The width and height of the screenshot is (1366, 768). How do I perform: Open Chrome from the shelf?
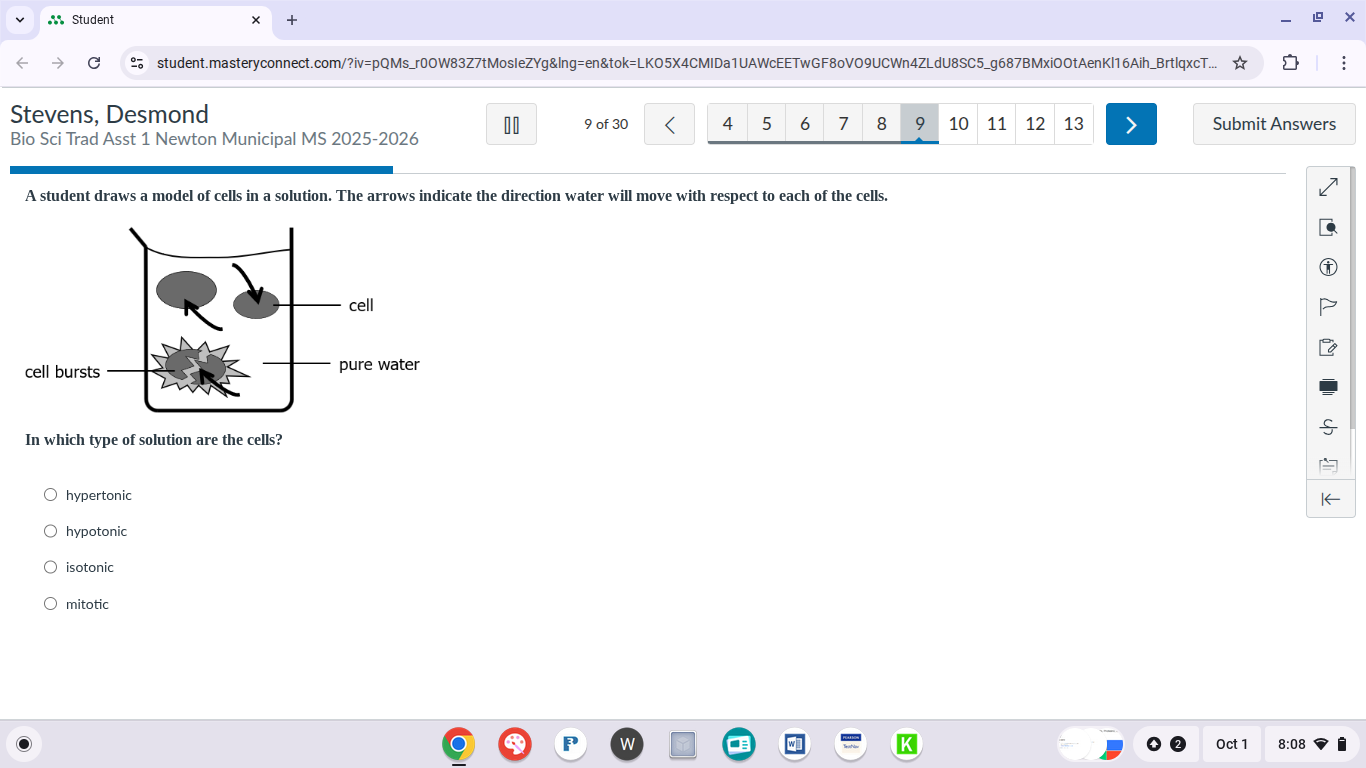(x=458, y=744)
